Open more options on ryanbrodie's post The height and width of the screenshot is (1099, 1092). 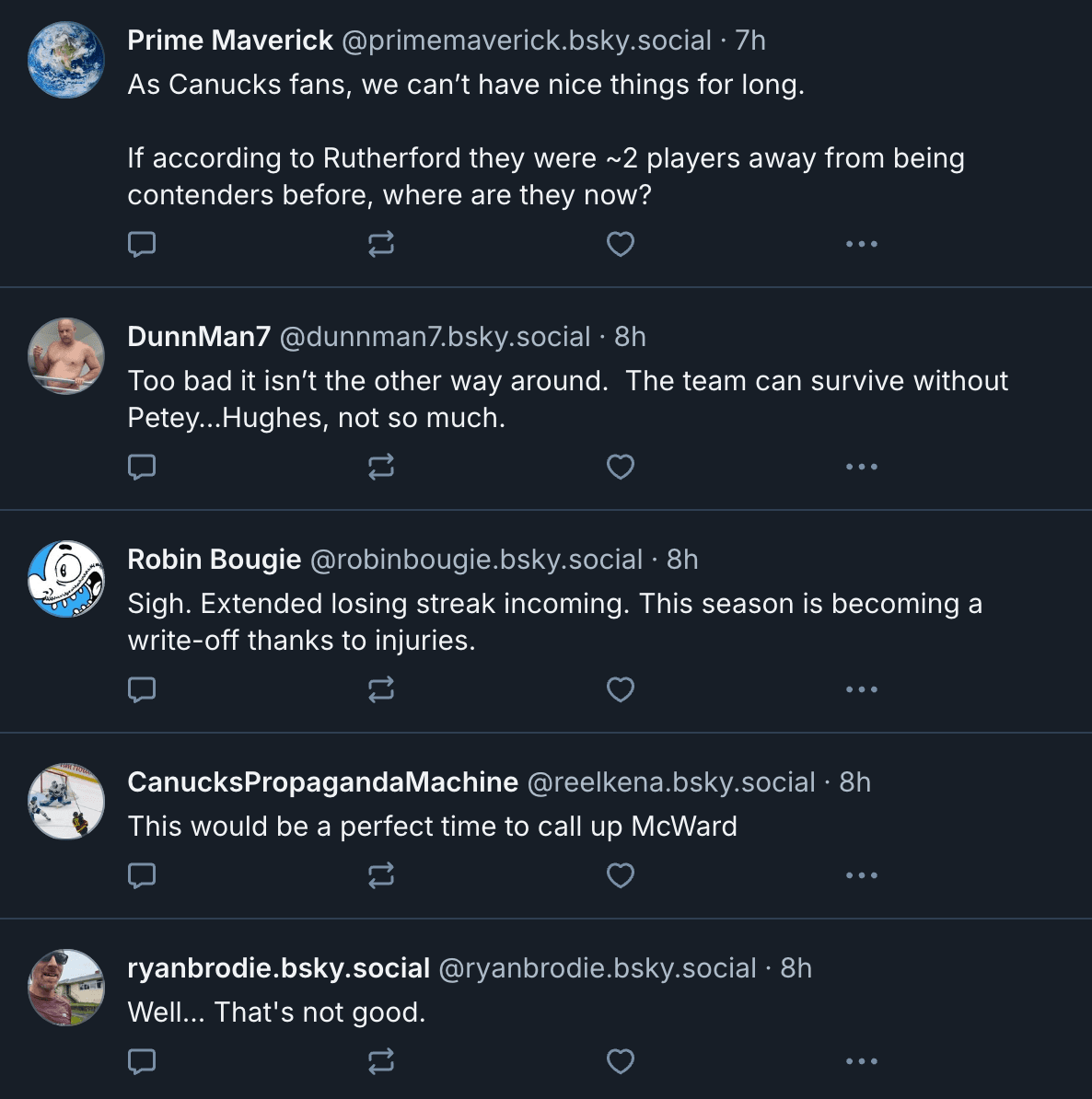coord(861,1061)
